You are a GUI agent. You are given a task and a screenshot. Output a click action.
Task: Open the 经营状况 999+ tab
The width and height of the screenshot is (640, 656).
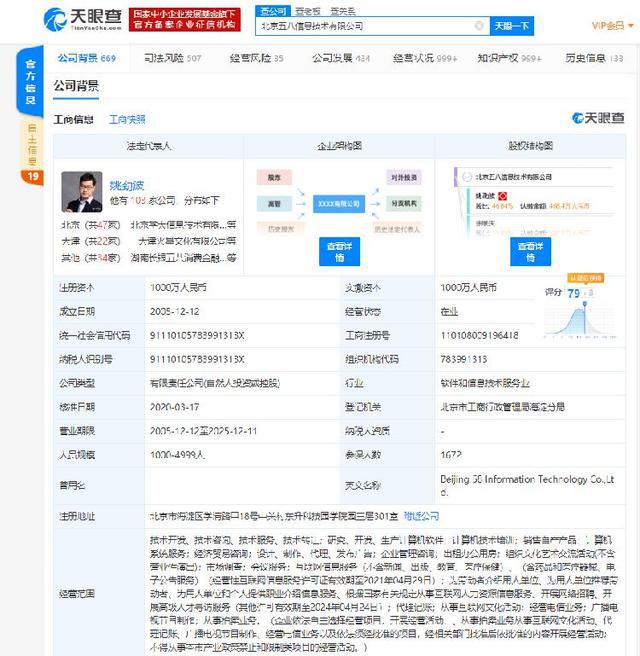point(424,58)
